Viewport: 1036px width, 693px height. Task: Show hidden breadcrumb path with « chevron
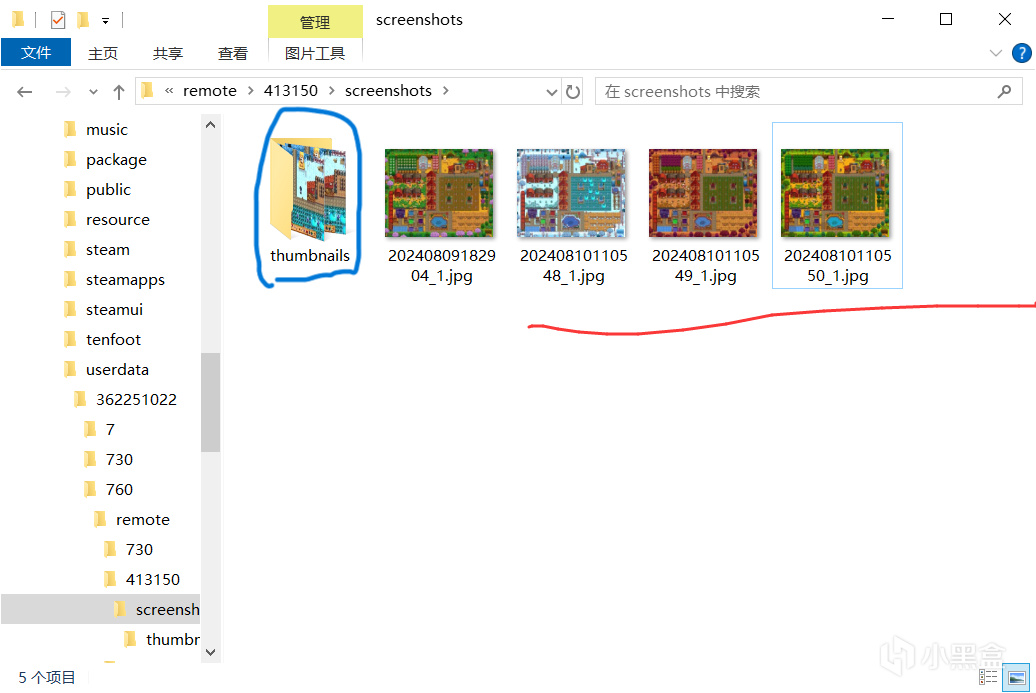coord(169,91)
